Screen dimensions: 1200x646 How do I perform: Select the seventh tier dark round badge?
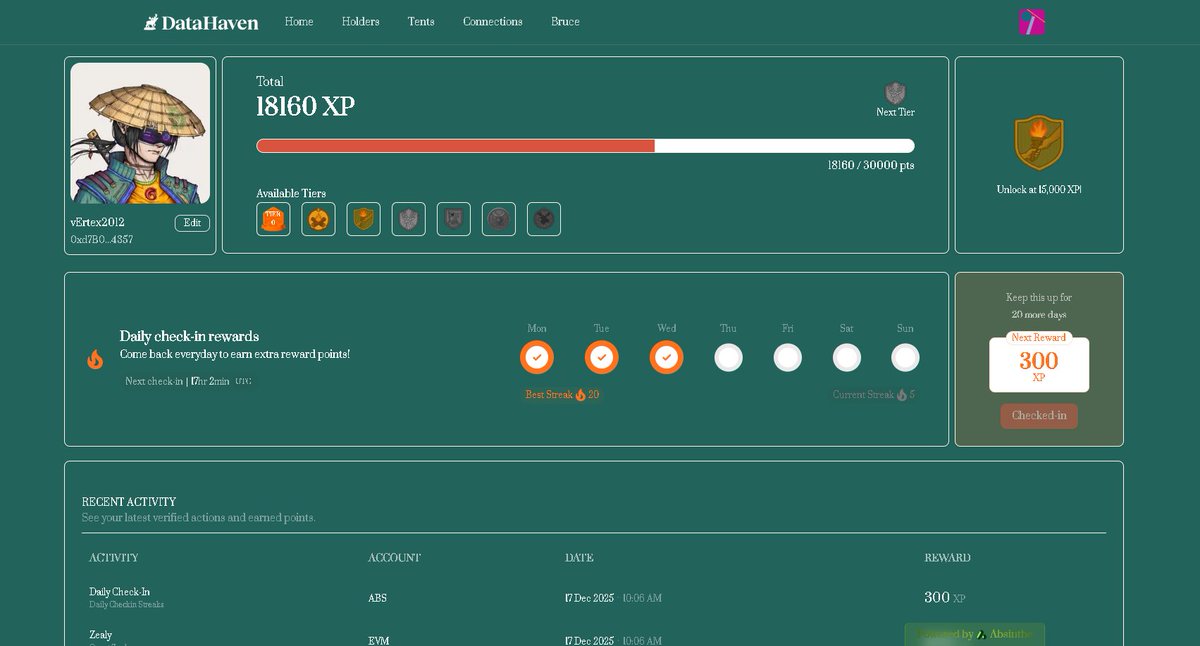544,219
